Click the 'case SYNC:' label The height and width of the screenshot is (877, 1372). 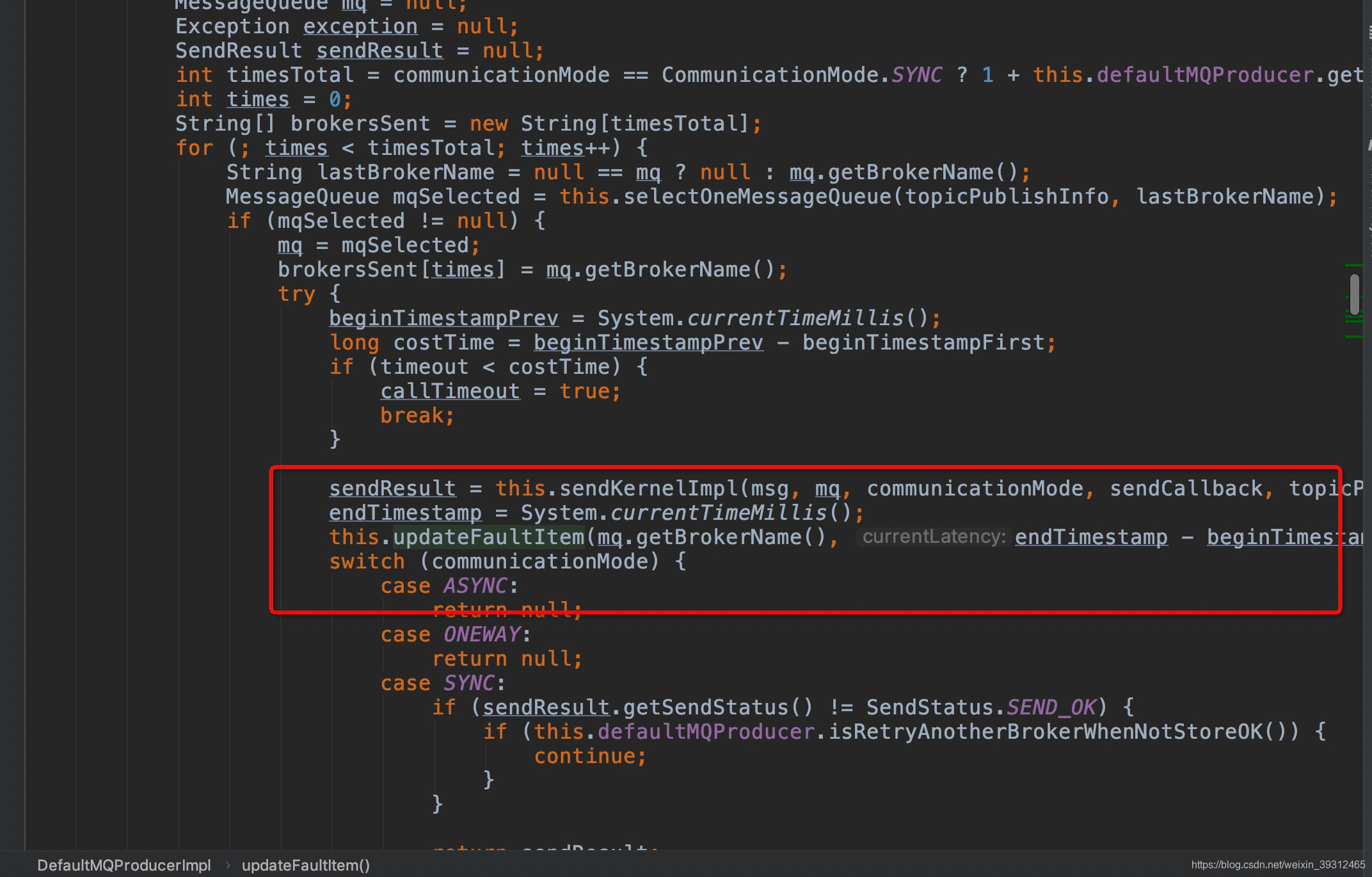click(443, 683)
